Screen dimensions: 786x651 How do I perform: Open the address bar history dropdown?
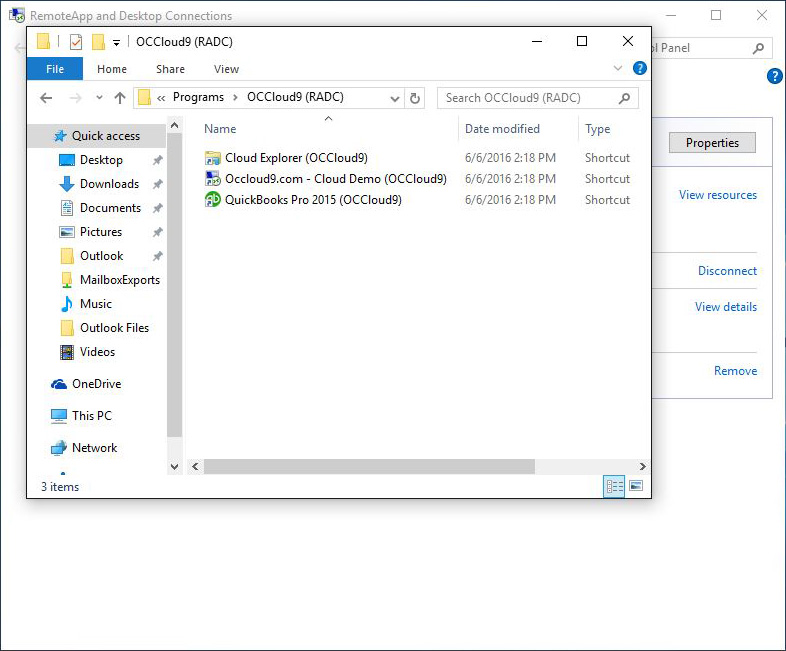[395, 98]
